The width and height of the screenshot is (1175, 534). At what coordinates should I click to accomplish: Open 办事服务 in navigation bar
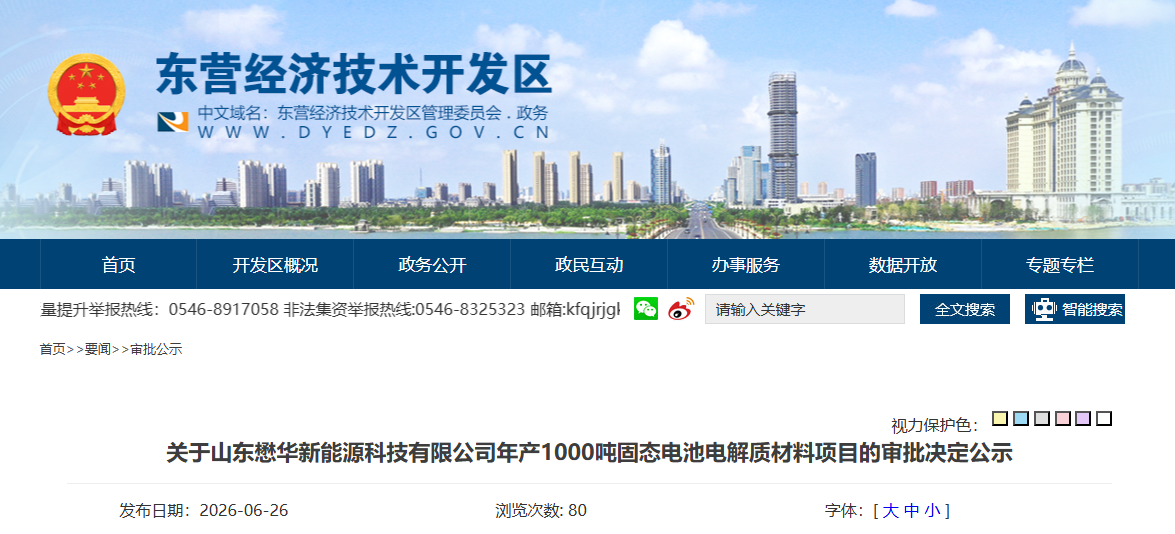(x=746, y=264)
